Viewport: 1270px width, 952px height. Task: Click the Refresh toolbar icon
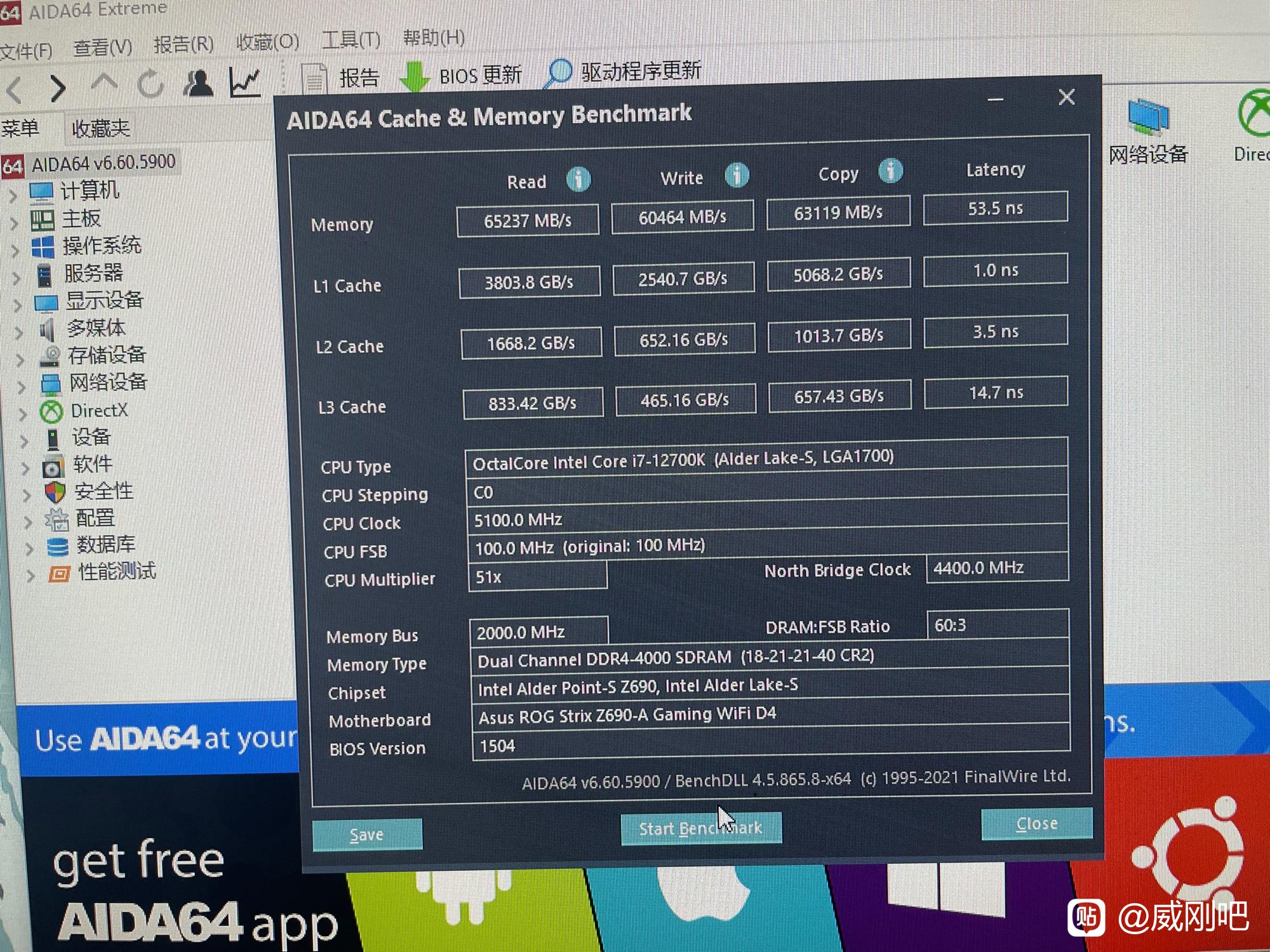tap(151, 84)
